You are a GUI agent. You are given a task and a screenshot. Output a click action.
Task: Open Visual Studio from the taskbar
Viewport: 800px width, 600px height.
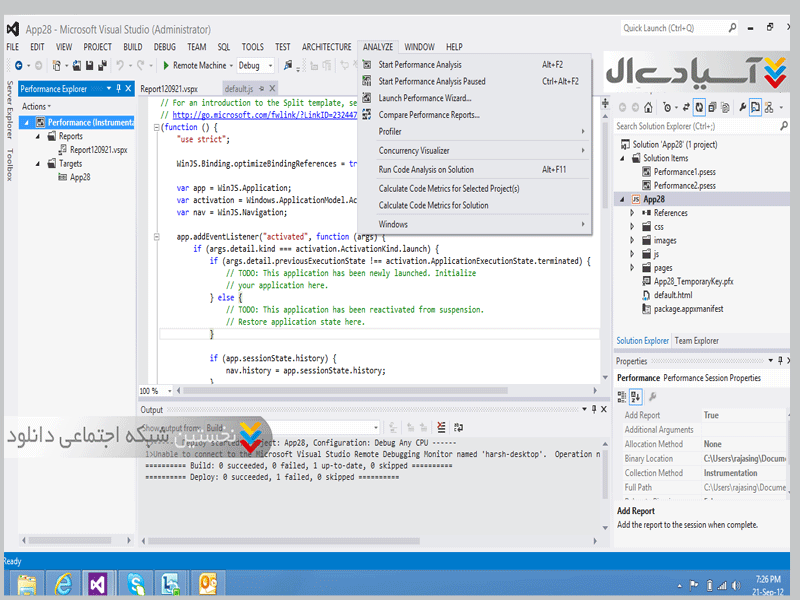[x=97, y=583]
